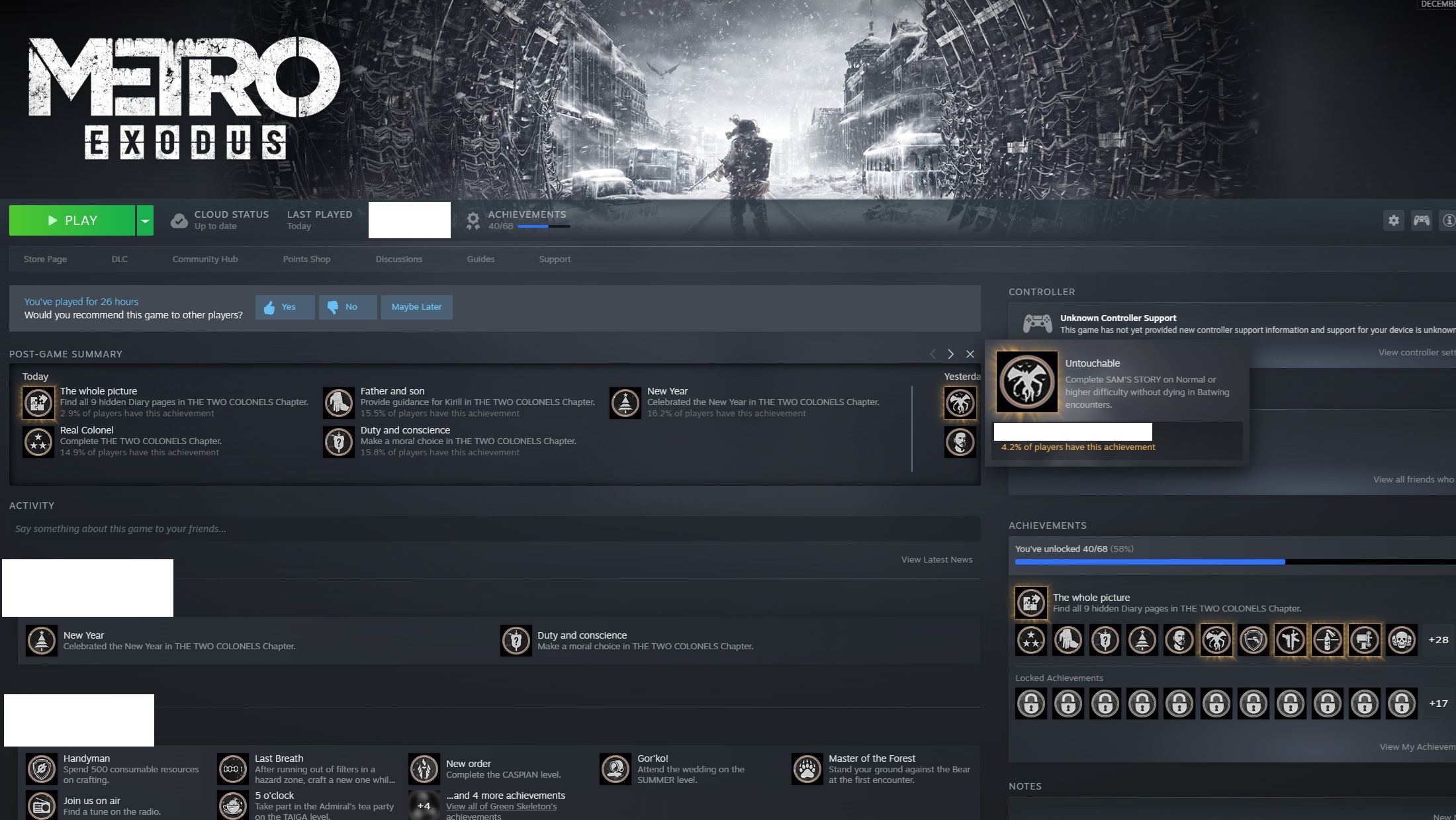This screenshot has width=1456, height=820.
Task: Show +28 more unlocked achievements
Action: tap(1437, 640)
